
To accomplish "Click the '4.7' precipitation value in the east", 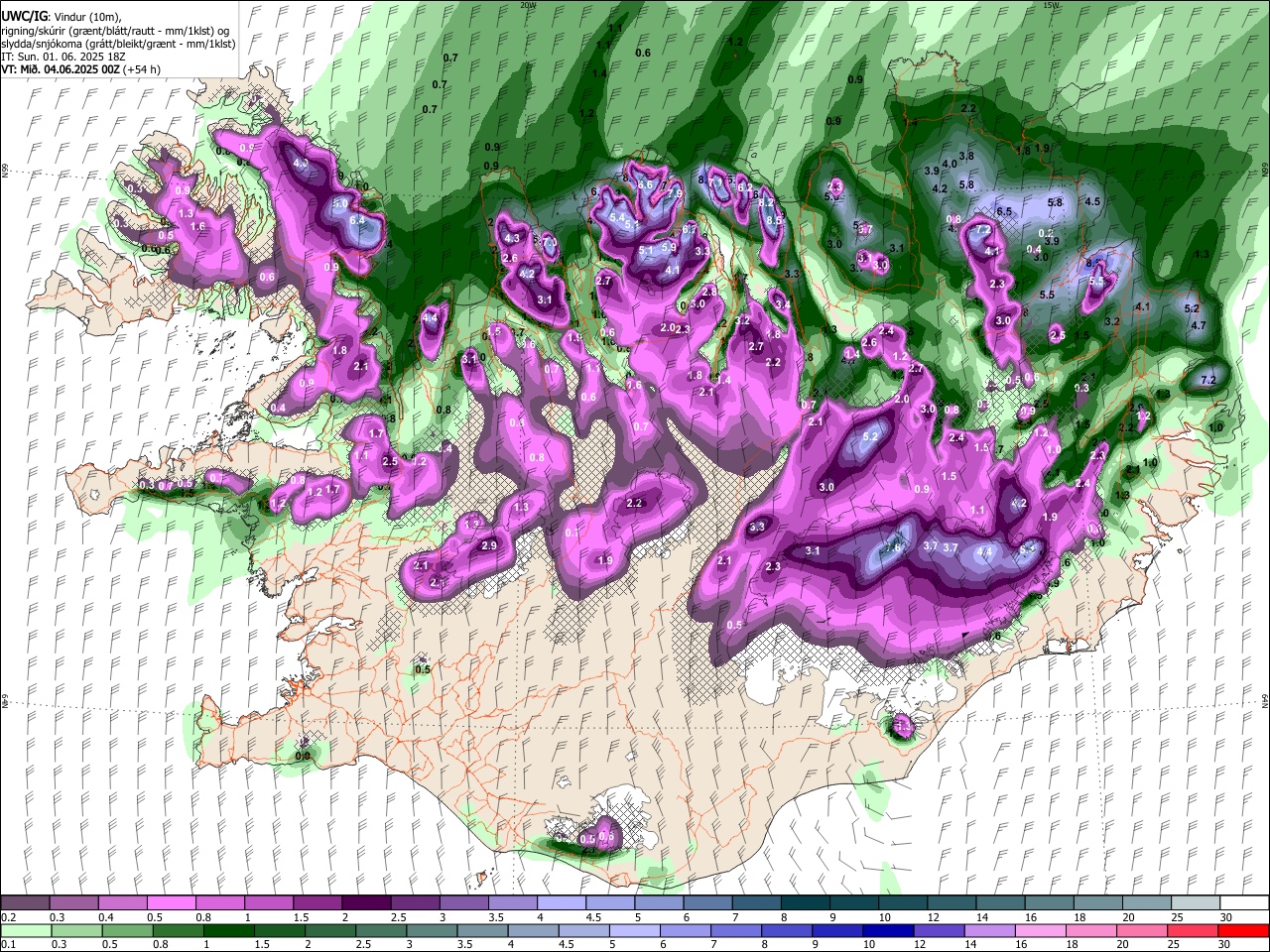I will pos(1198,325).
